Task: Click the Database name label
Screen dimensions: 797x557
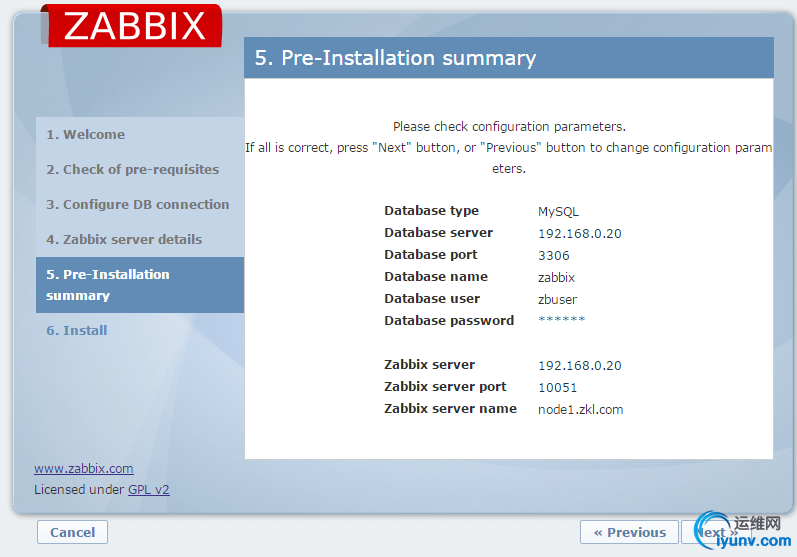Action: click(x=436, y=276)
